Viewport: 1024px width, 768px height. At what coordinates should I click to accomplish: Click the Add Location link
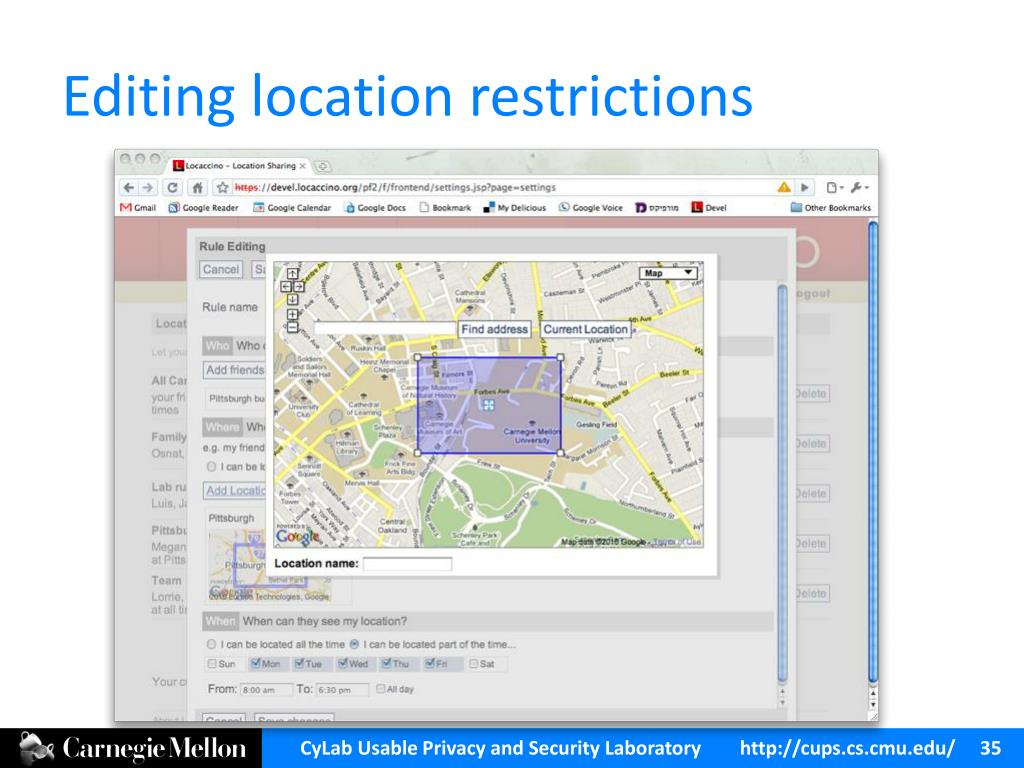click(x=235, y=490)
